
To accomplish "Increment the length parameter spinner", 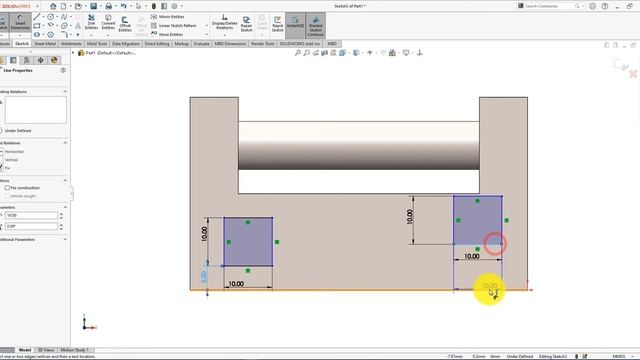I will coord(61,214).
